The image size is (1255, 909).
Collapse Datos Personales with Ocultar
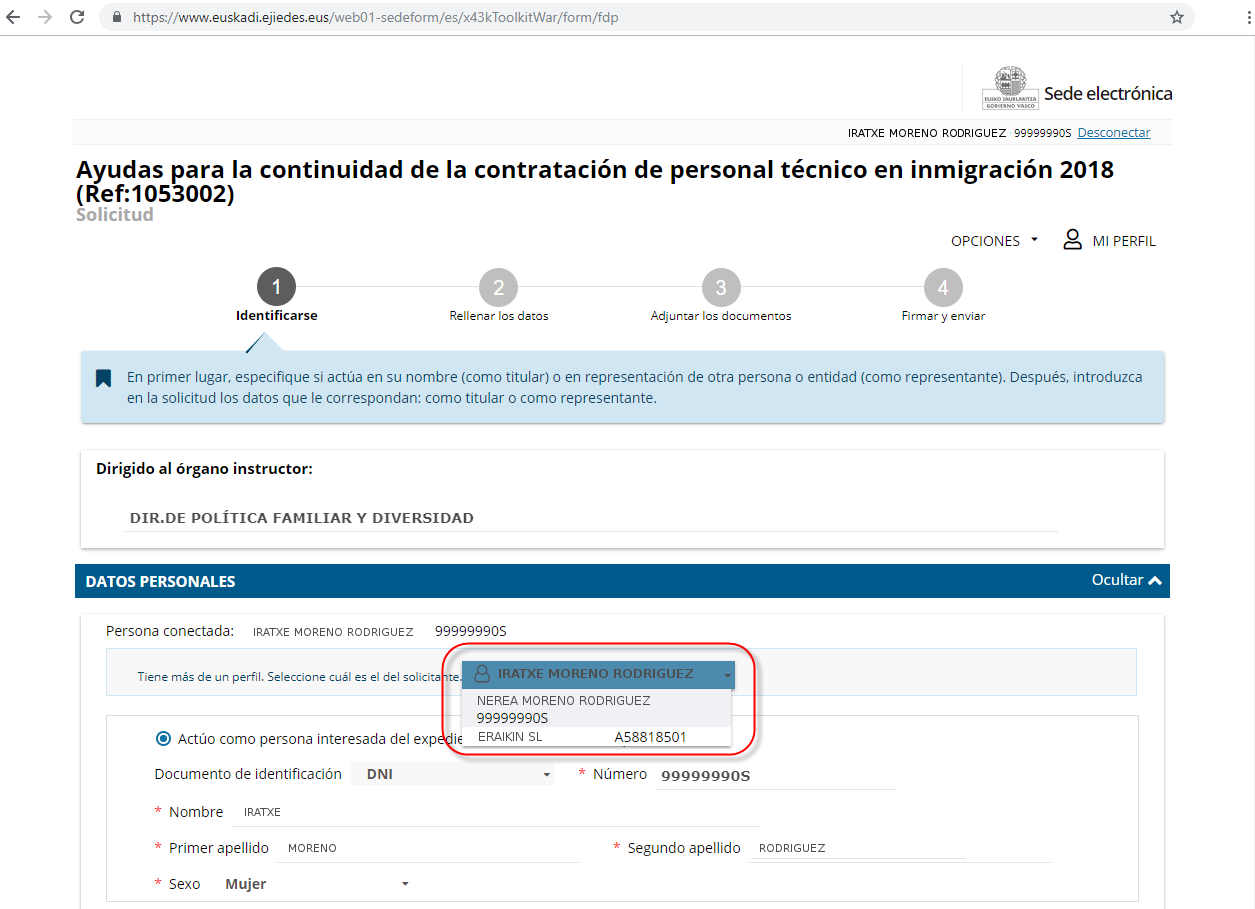pos(1126,580)
